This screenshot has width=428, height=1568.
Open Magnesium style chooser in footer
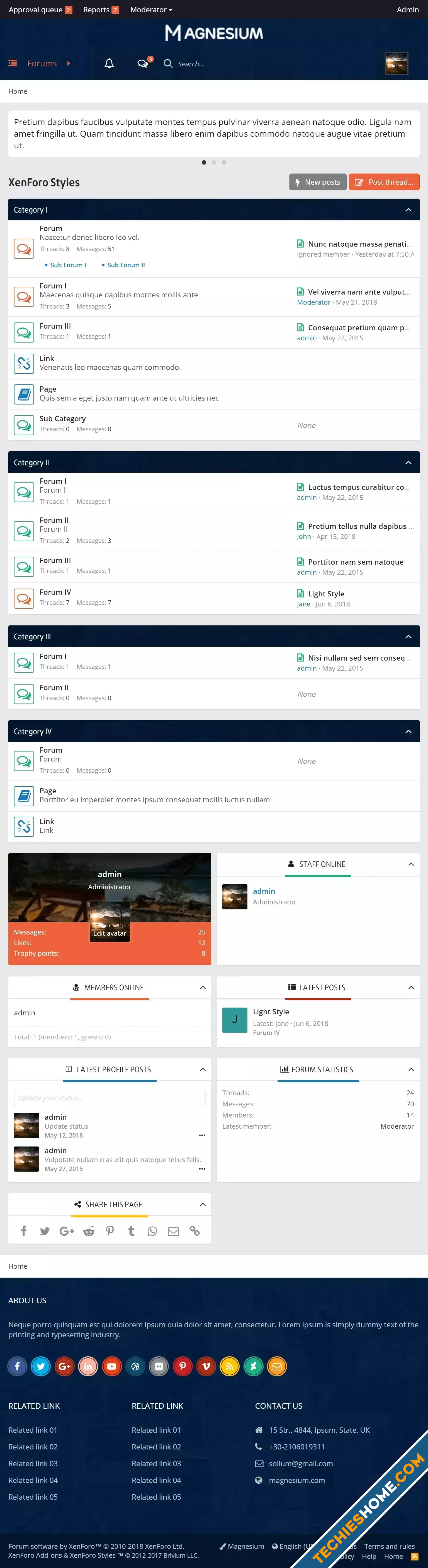242,1545
